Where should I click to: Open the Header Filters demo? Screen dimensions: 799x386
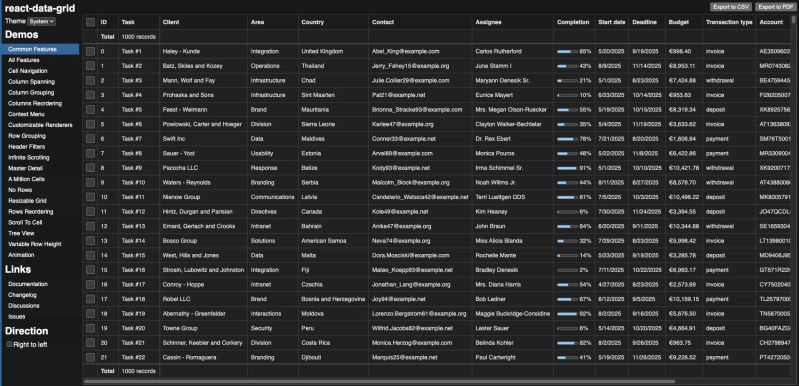tap(41, 147)
